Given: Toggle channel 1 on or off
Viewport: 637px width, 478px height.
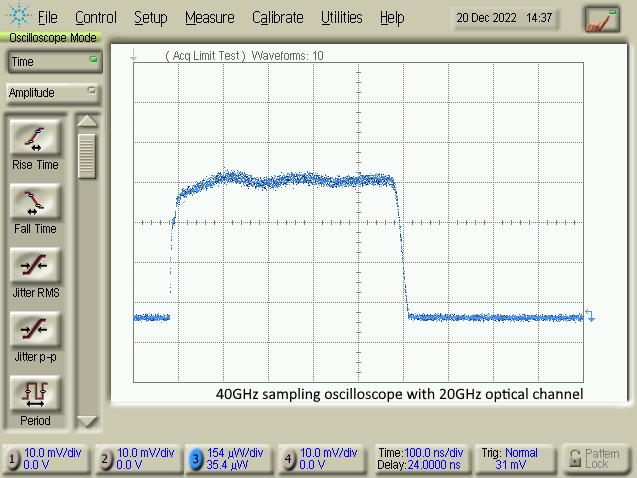Looking at the screenshot, I should [14, 459].
